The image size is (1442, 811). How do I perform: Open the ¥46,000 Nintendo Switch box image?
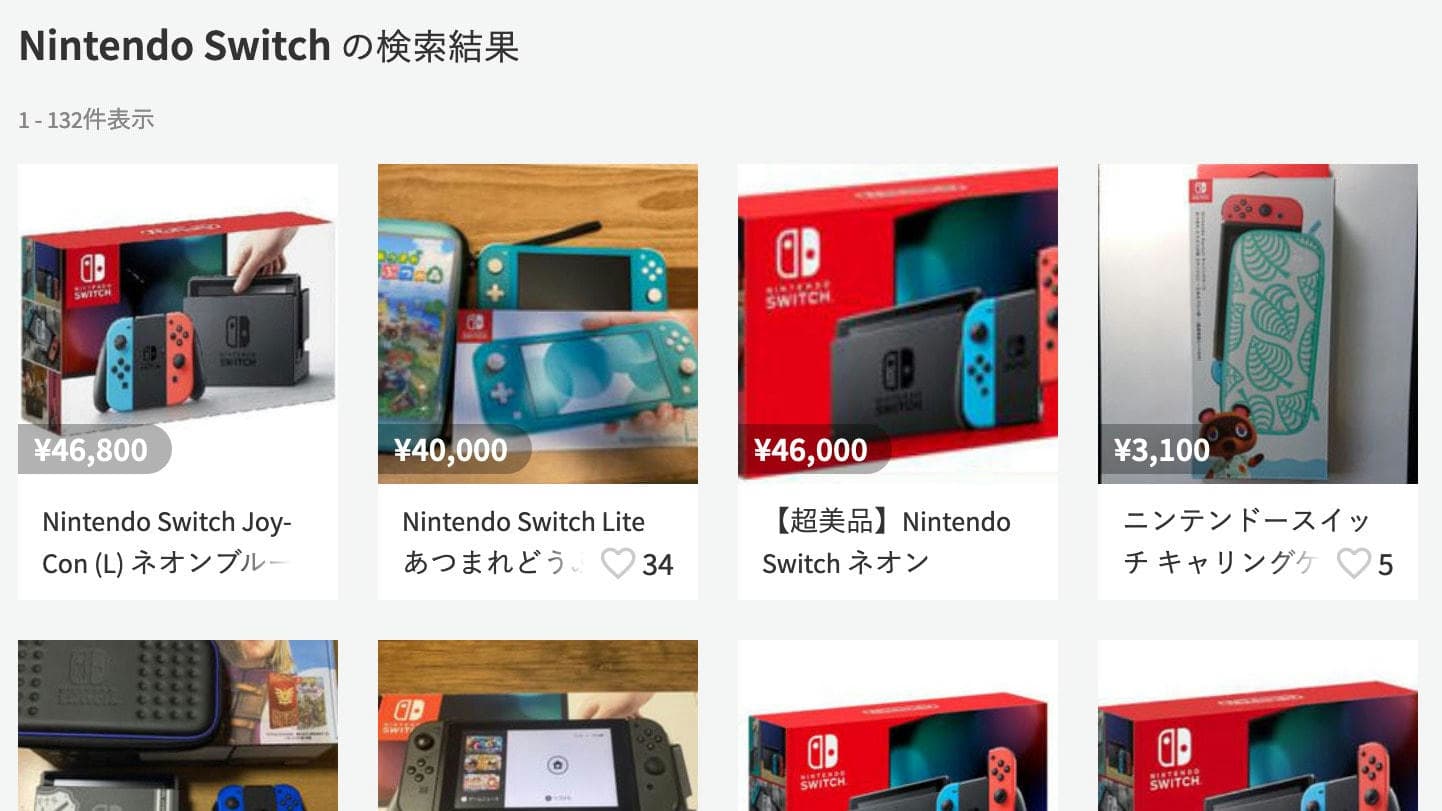(x=898, y=324)
